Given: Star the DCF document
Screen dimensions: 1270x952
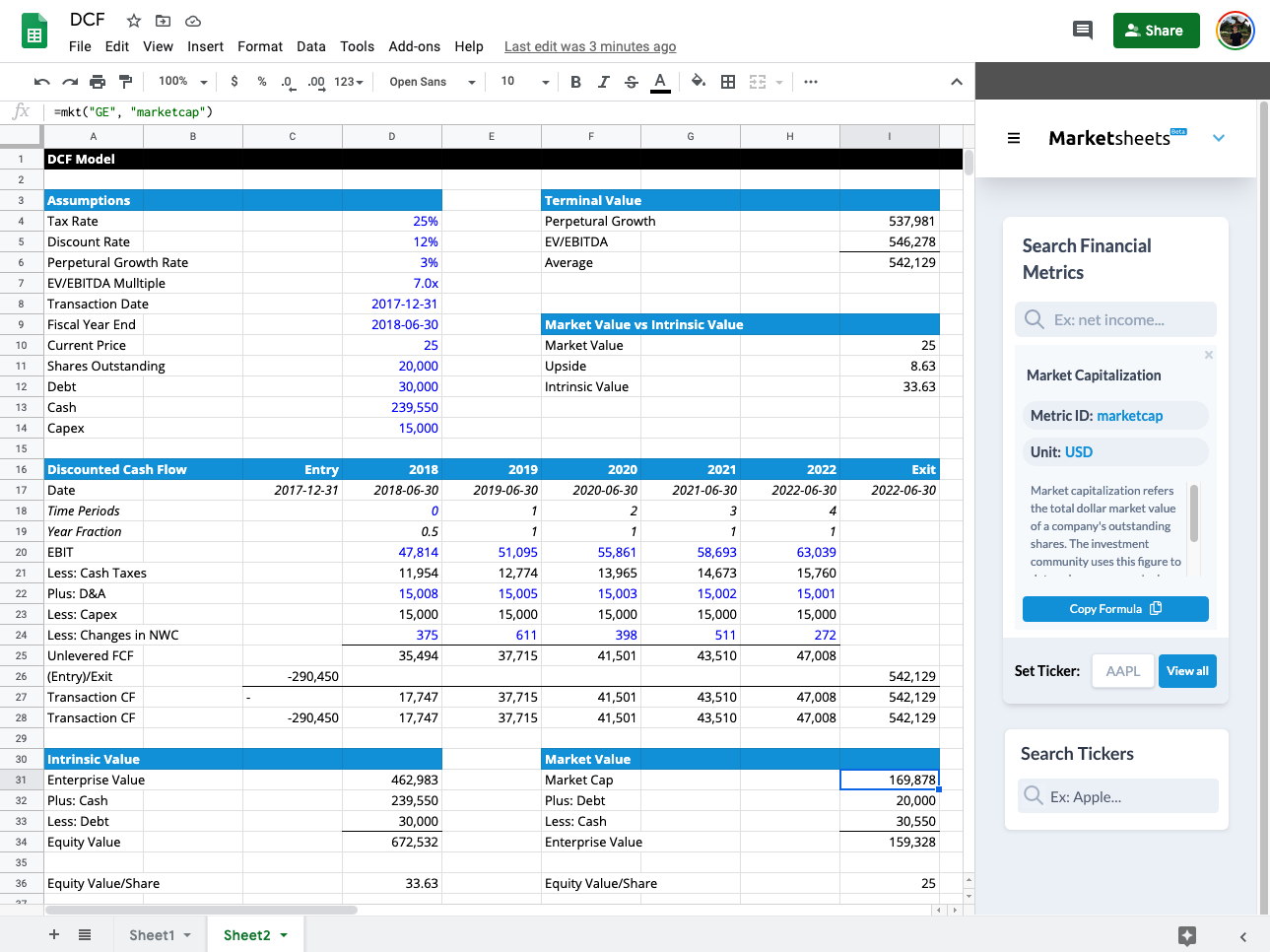Looking at the screenshot, I should tap(134, 21).
